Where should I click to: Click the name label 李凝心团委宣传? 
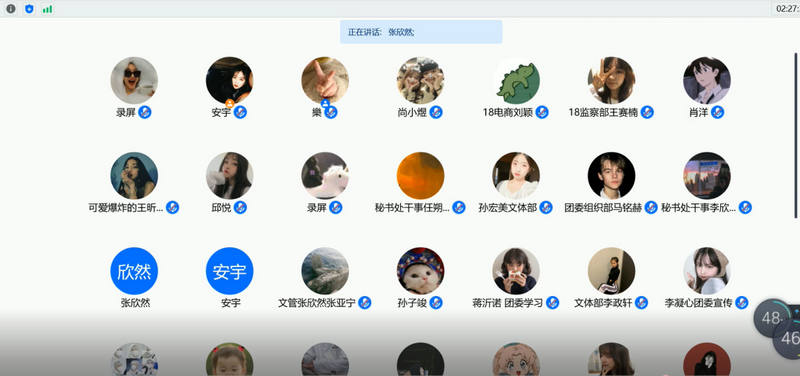click(698, 303)
